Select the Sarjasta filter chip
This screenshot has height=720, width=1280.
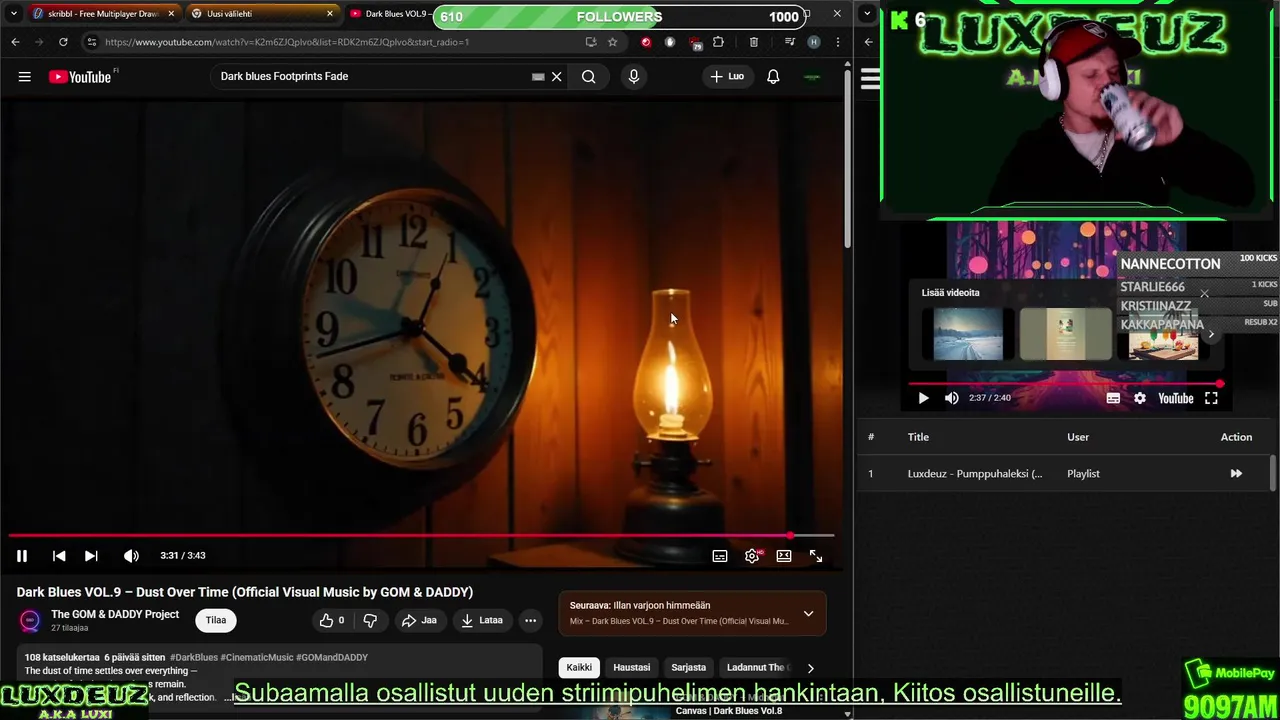[x=688, y=668]
